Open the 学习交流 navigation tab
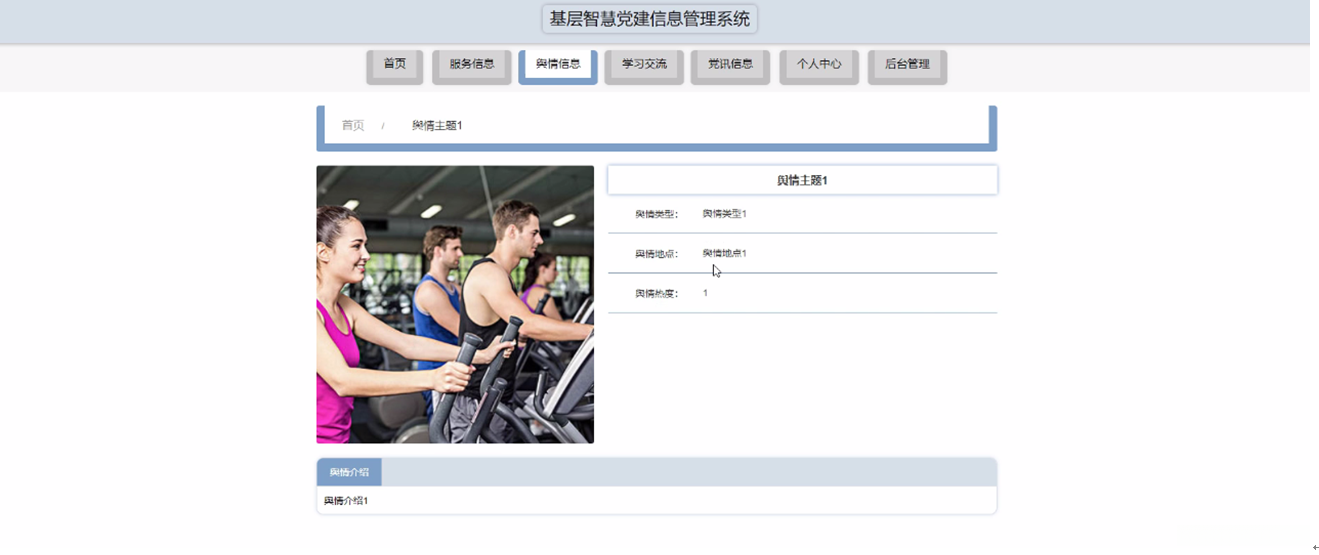This screenshot has width=1319, height=555. [644, 65]
